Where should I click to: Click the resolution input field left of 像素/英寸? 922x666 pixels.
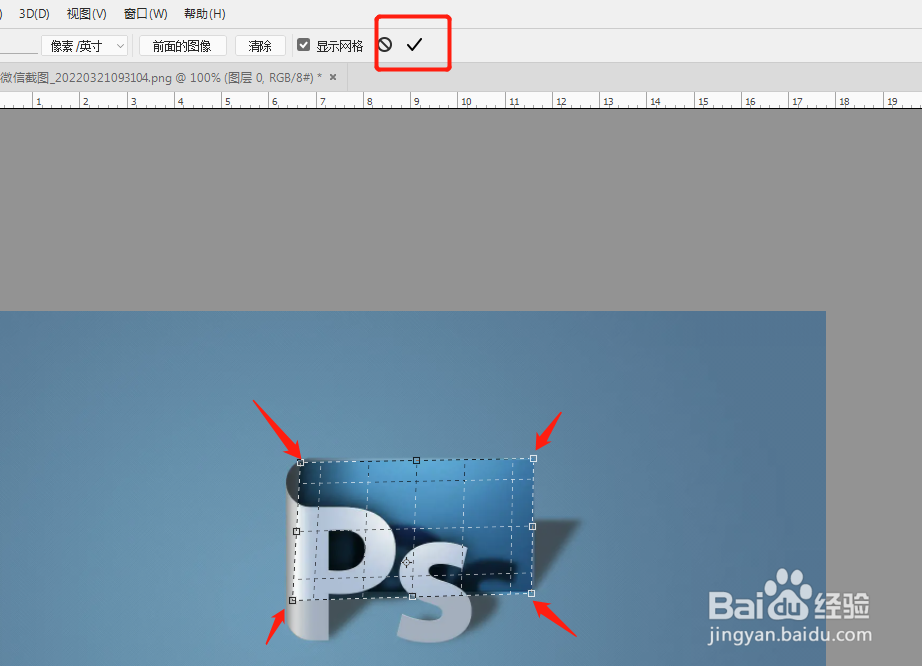(19, 46)
